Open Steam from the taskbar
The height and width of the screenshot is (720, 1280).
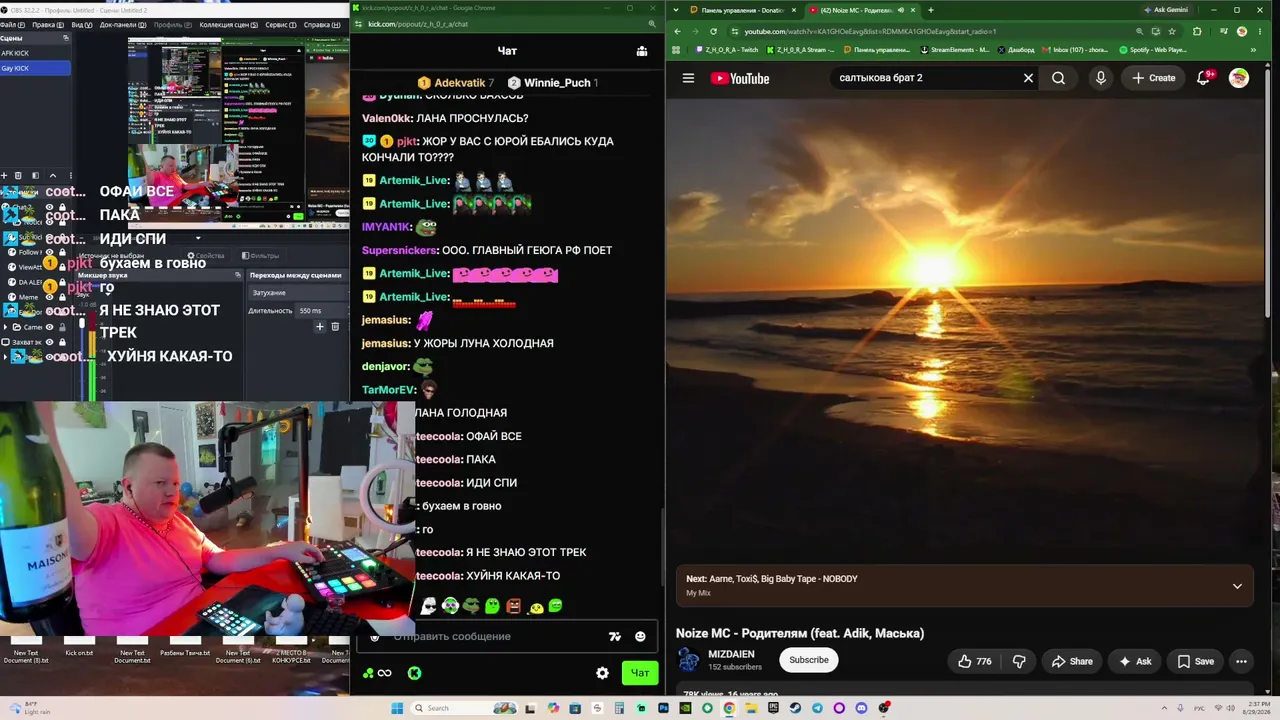[x=795, y=708]
